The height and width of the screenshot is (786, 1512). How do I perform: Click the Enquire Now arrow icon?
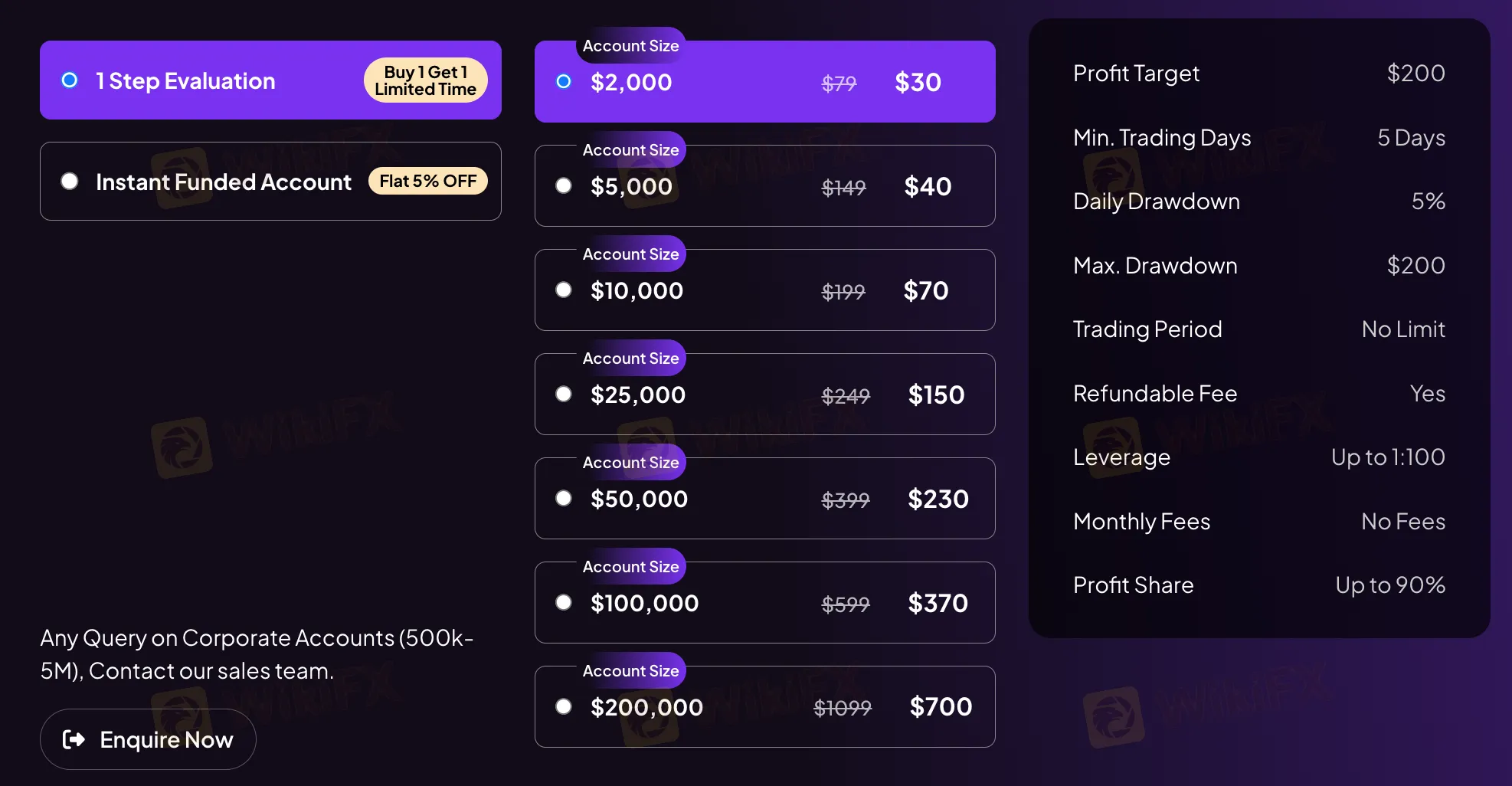pyautogui.click(x=74, y=739)
